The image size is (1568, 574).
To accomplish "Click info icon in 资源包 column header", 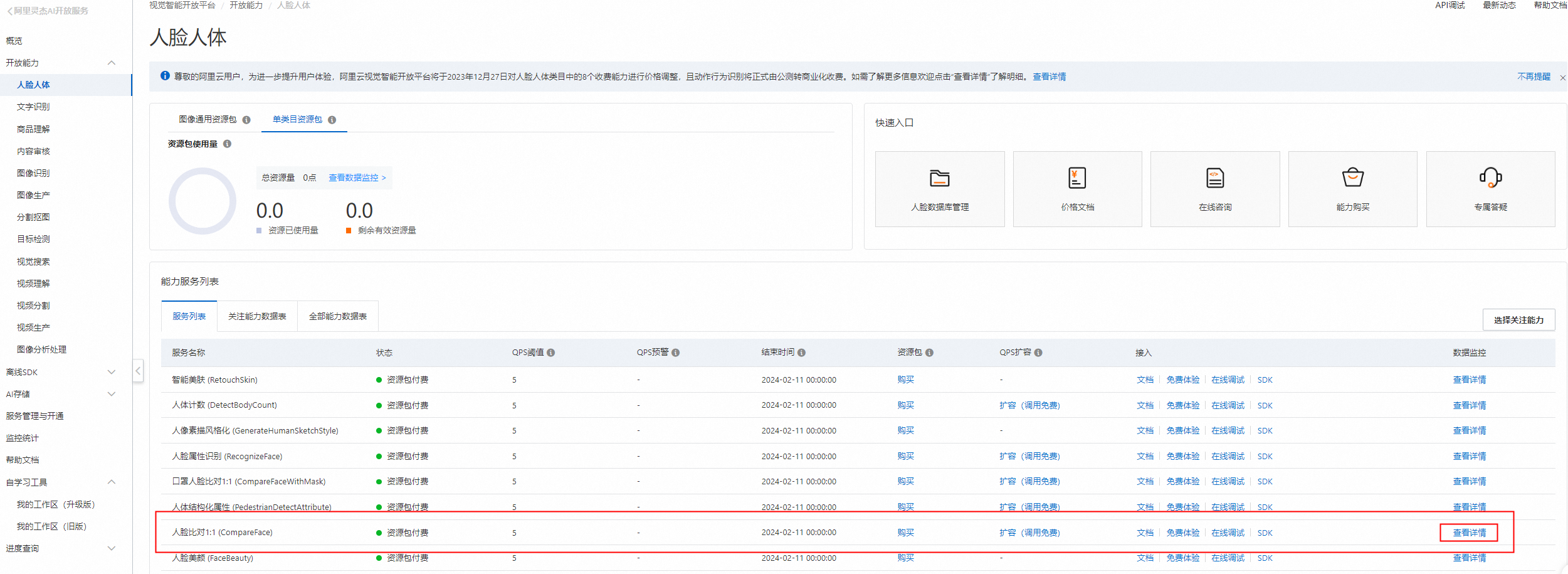I will [x=929, y=353].
